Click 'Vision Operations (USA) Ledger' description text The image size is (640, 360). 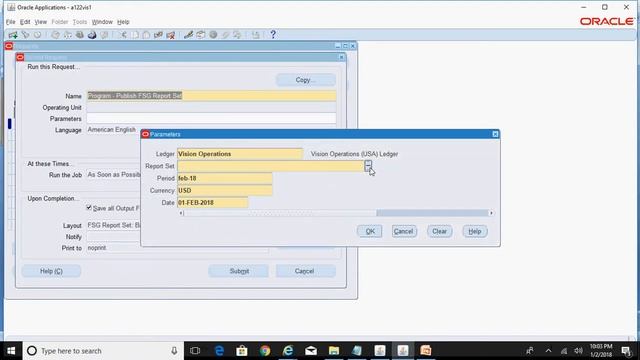pos(354,154)
